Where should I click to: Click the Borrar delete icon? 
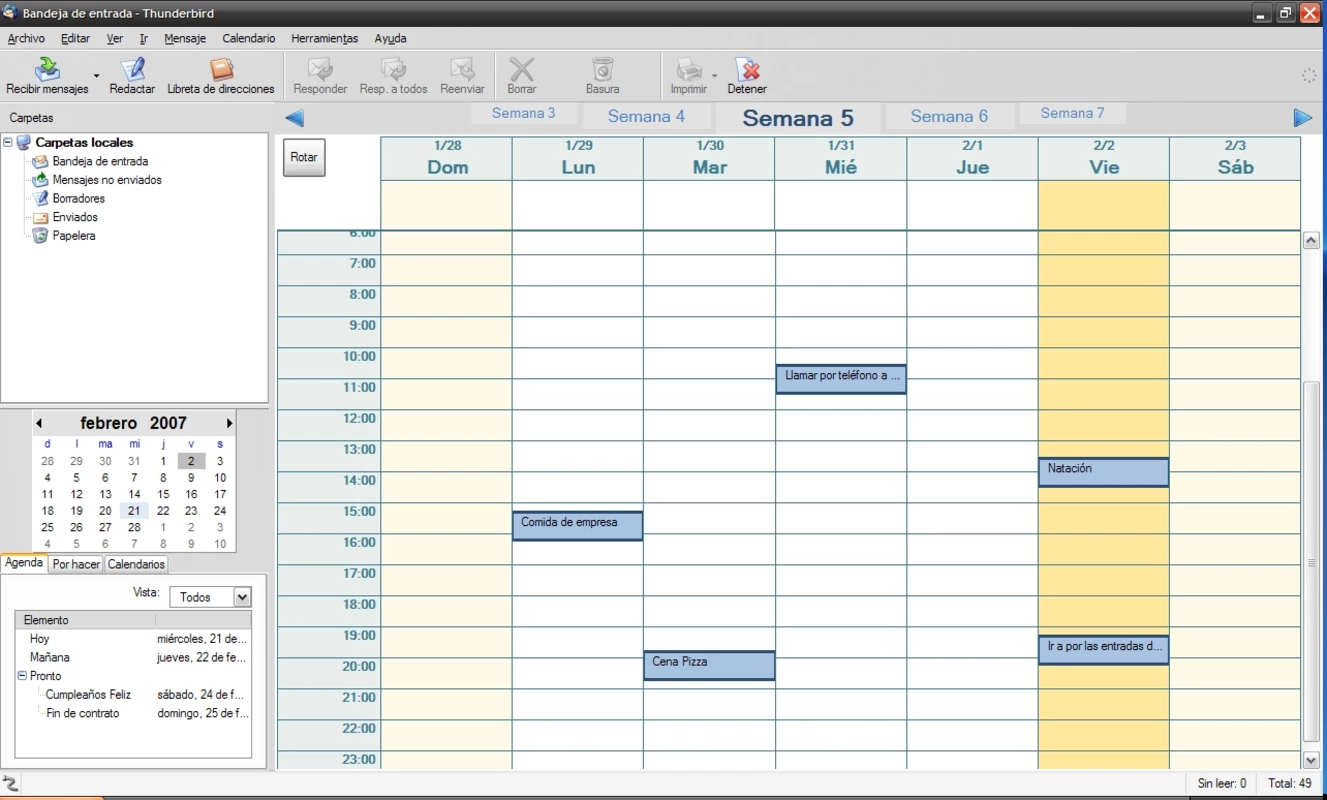[x=522, y=69]
